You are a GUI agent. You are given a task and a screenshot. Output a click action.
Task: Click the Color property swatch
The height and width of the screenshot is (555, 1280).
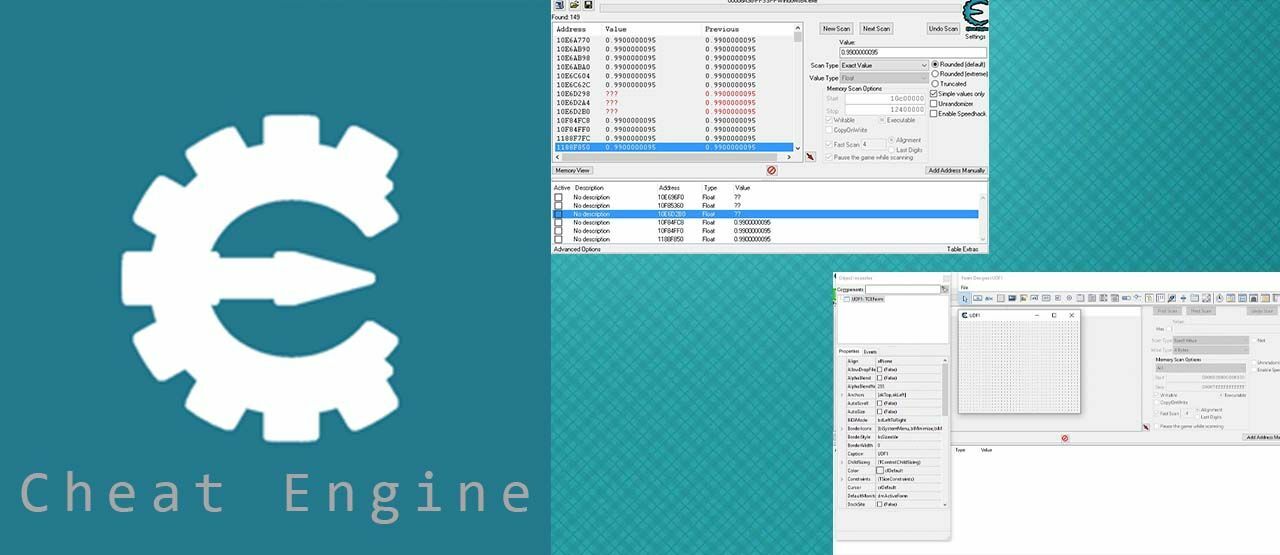(x=879, y=470)
